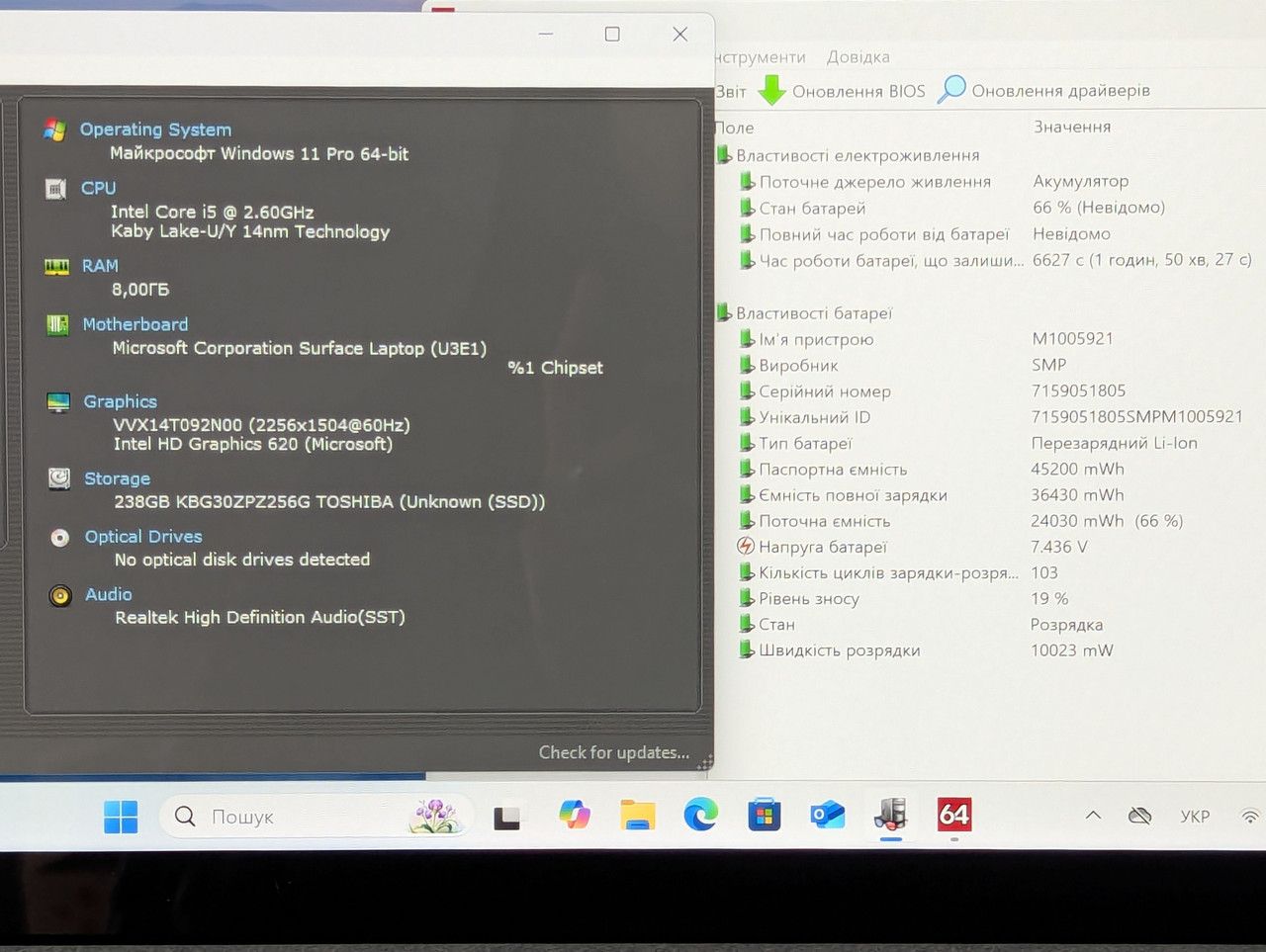Click the green arrow BIOS update icon in AIDA64

[771, 91]
